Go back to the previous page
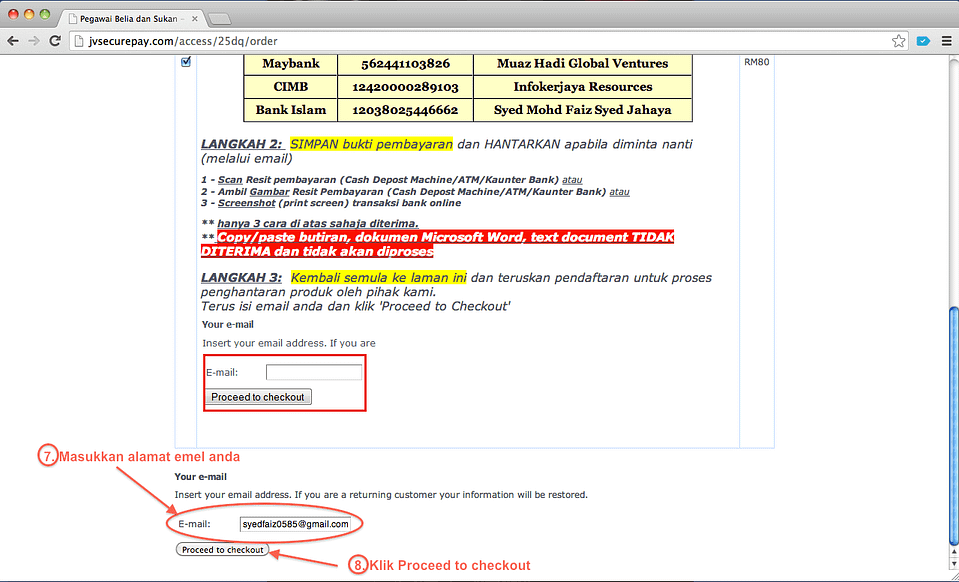This screenshot has width=959, height=582. tap(13, 41)
